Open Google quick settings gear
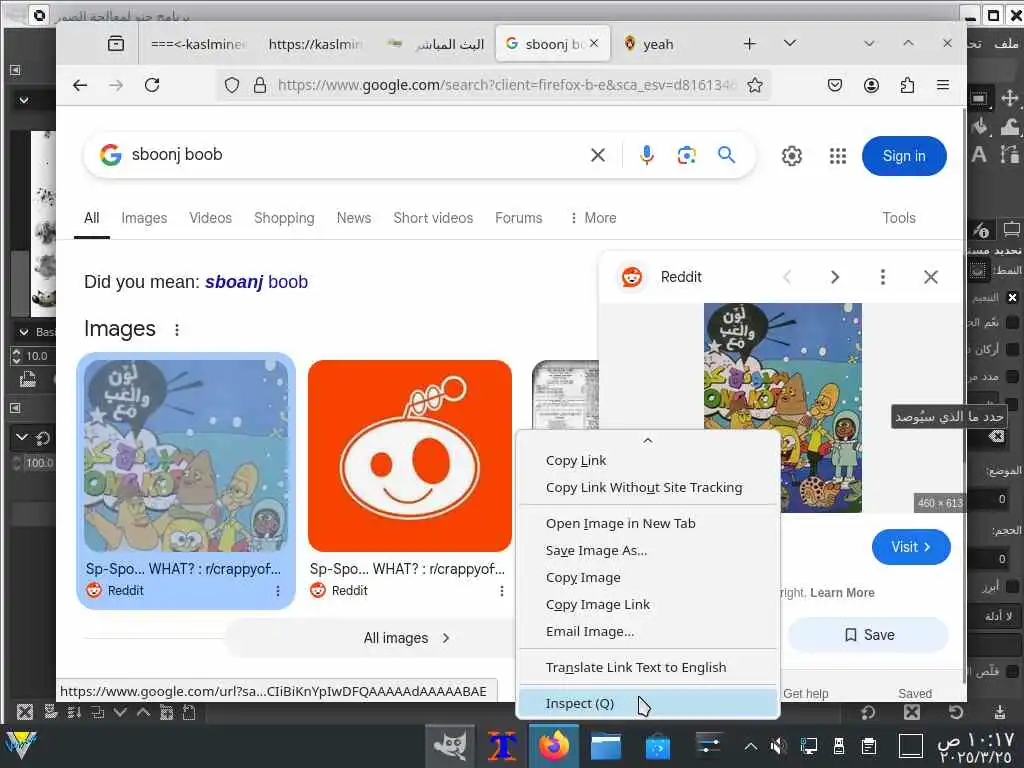The height and width of the screenshot is (768, 1024). click(x=792, y=156)
